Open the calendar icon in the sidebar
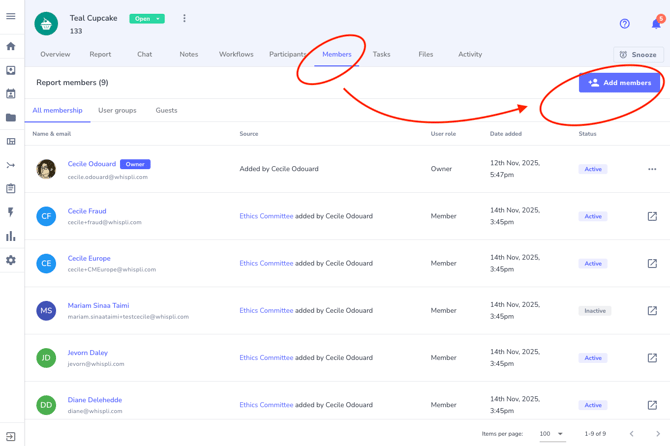Screen dimensions: 670x446 [x=11, y=94]
